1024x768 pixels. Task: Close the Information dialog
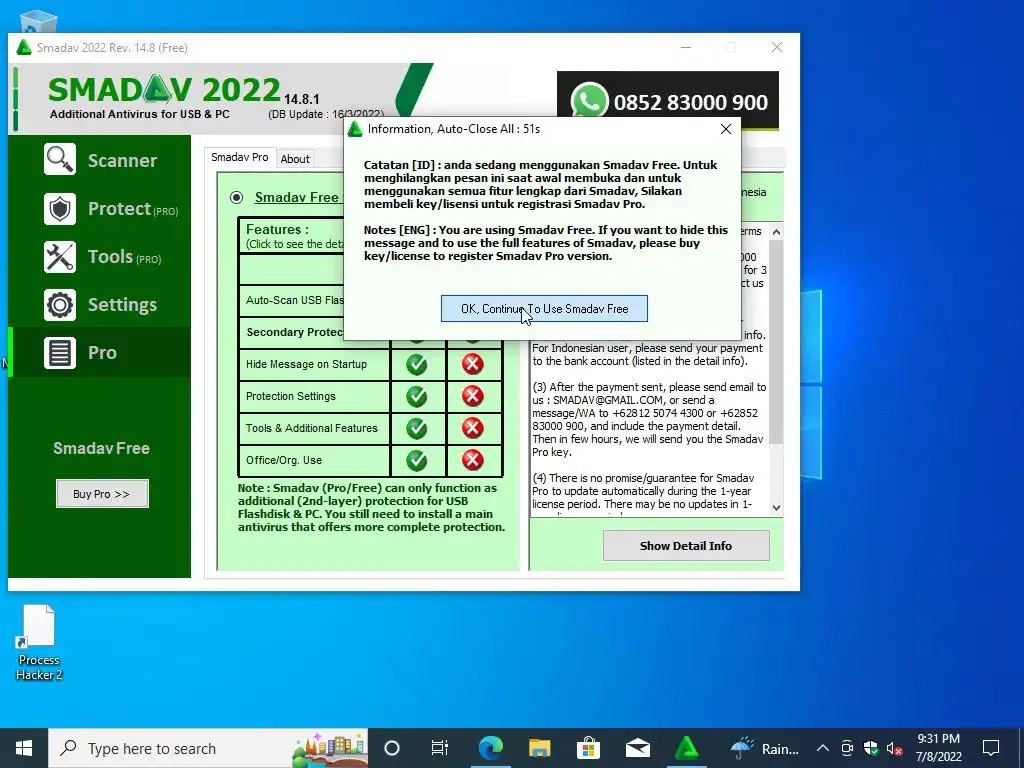coord(726,129)
